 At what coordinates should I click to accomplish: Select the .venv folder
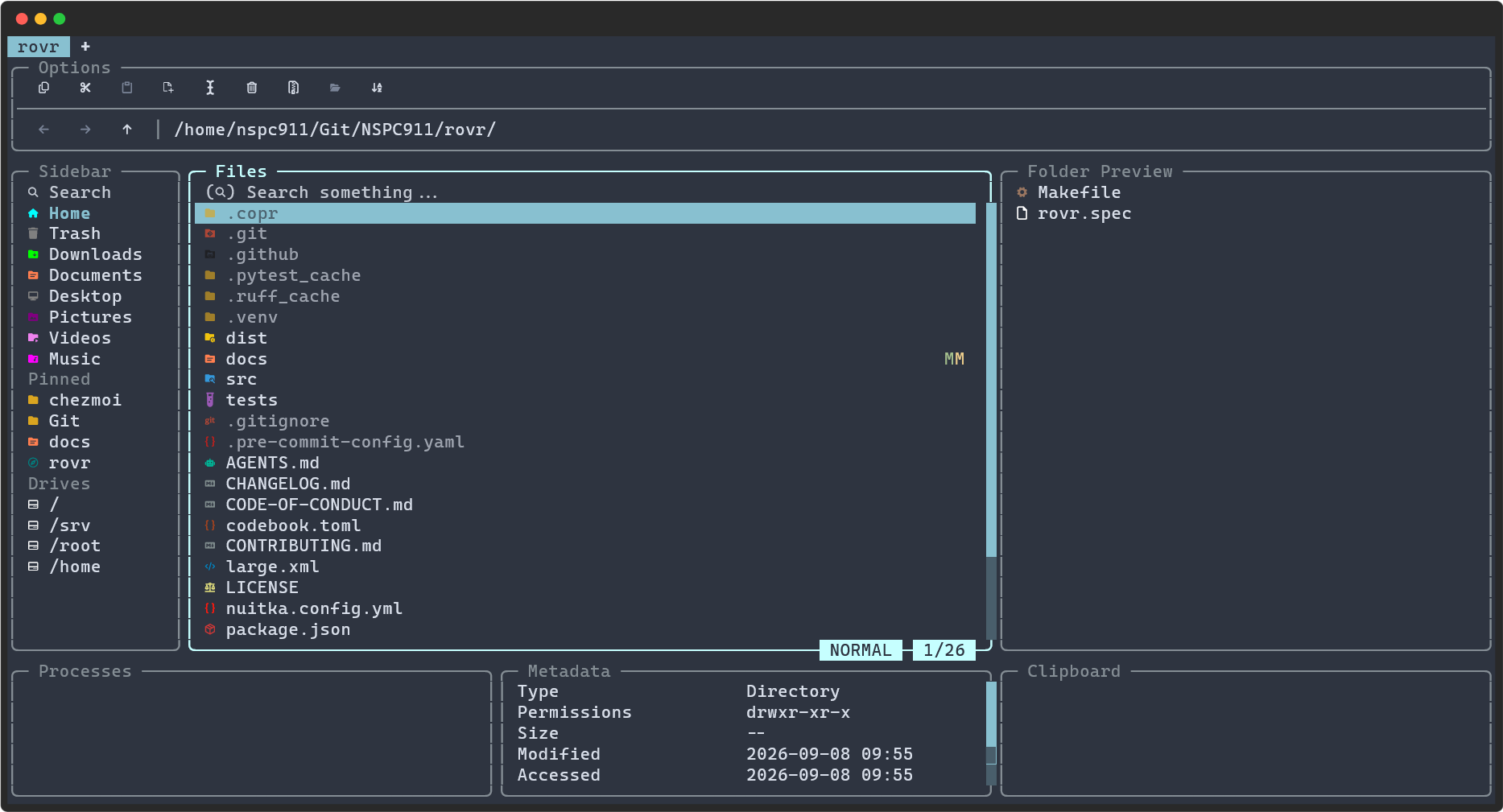click(x=585, y=317)
